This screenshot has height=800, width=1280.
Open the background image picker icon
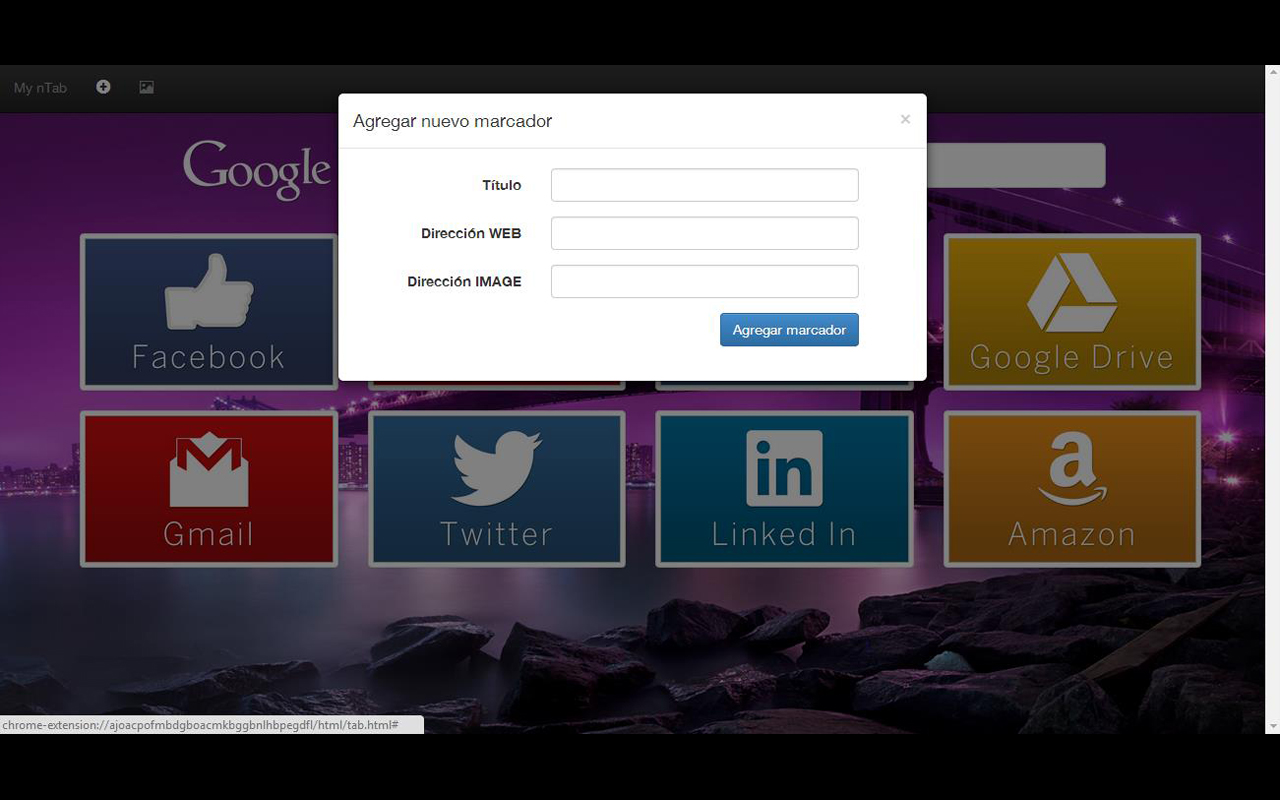pyautogui.click(x=146, y=87)
